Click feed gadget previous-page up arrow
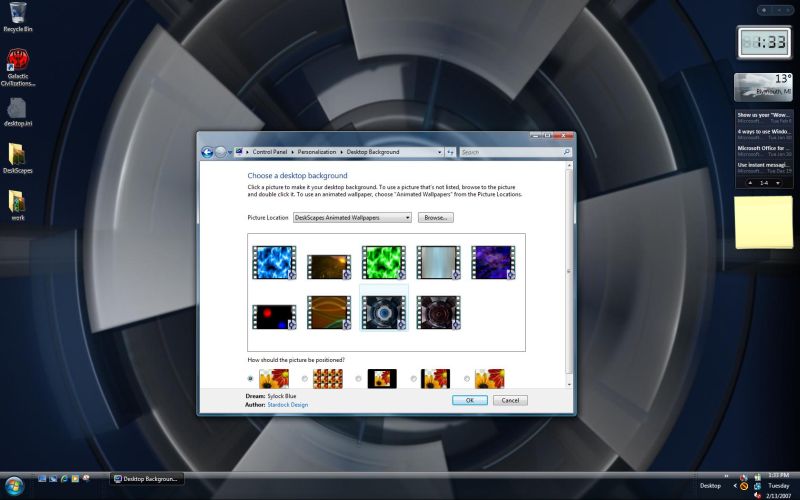800x500 pixels. pos(750,183)
